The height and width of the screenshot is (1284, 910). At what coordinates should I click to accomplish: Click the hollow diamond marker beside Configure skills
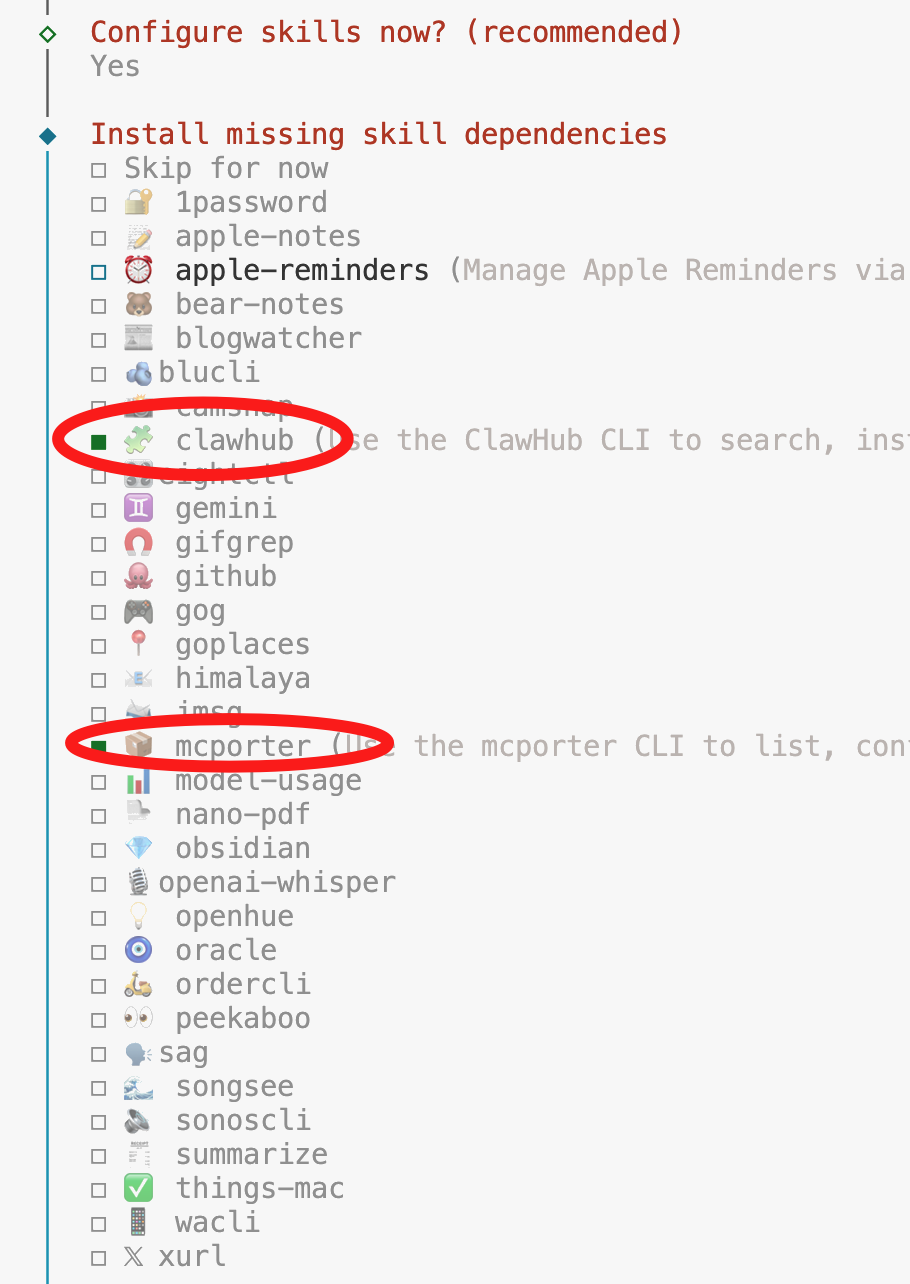tap(47, 34)
